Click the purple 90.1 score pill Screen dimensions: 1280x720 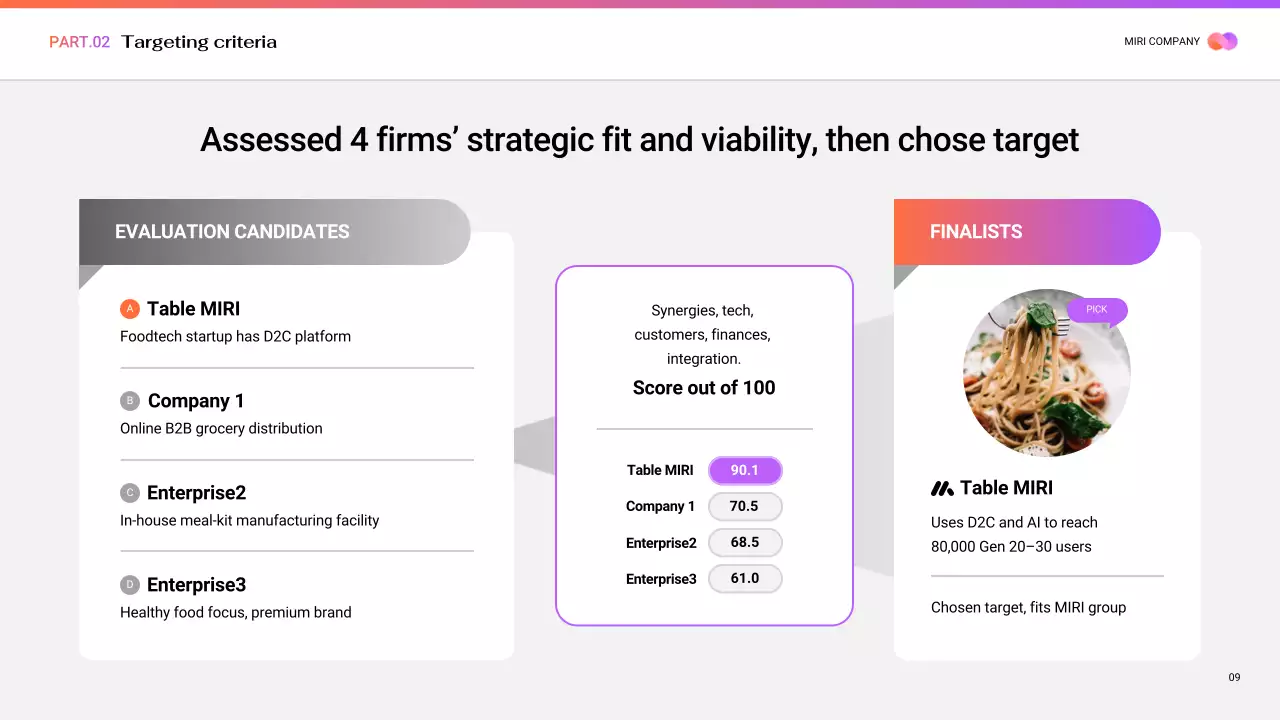click(x=745, y=470)
